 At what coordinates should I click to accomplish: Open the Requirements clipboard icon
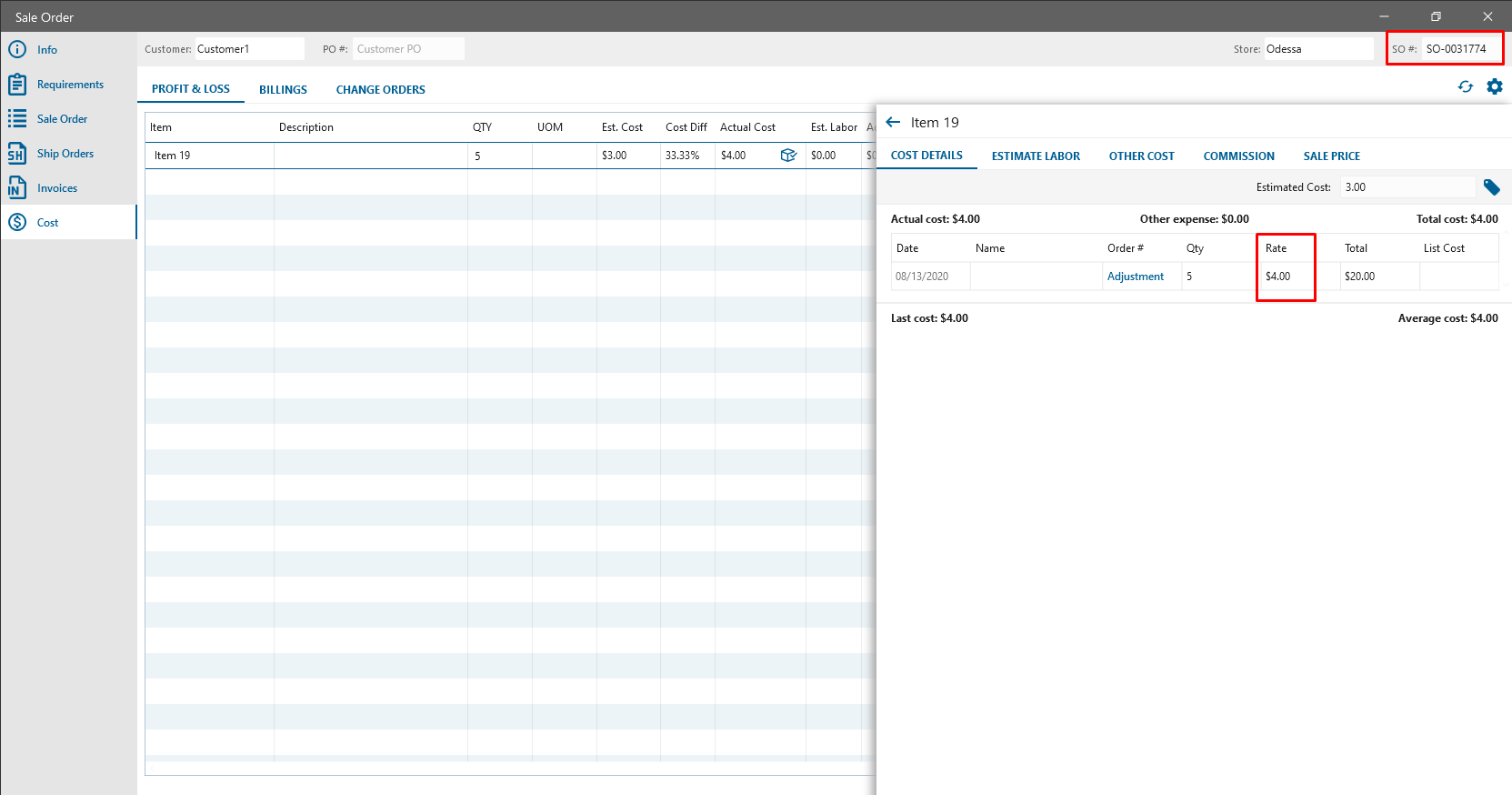tap(17, 85)
